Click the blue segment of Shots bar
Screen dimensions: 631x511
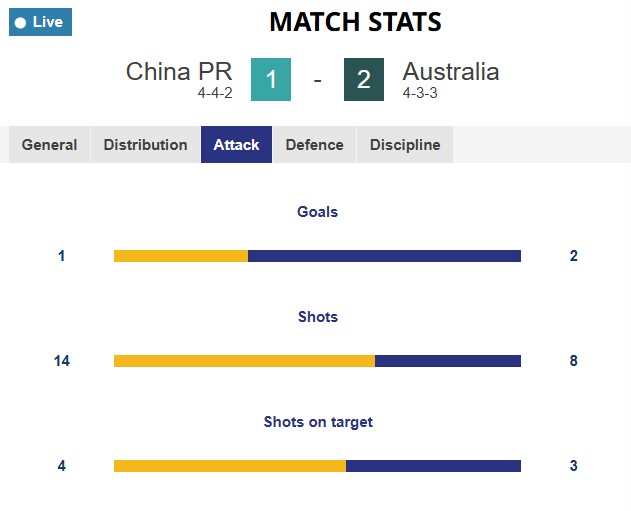pos(448,361)
